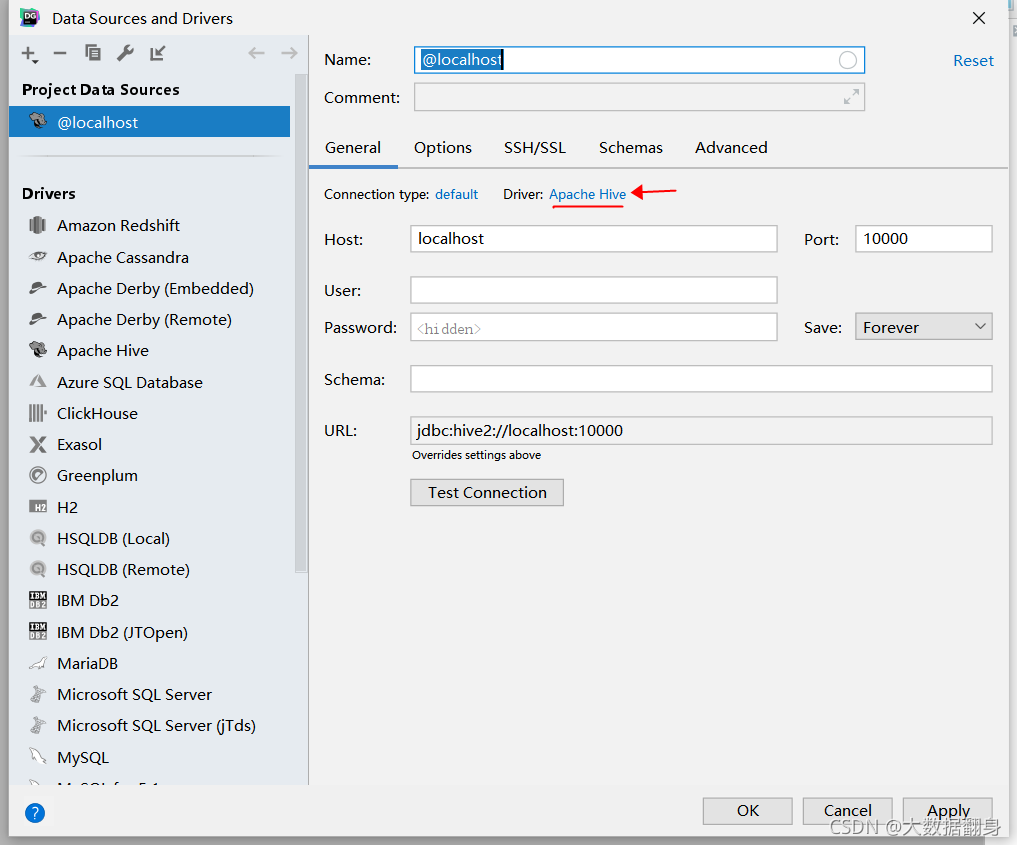The width and height of the screenshot is (1017, 845).
Task: Select the @localhost data source
Action: coord(150,122)
